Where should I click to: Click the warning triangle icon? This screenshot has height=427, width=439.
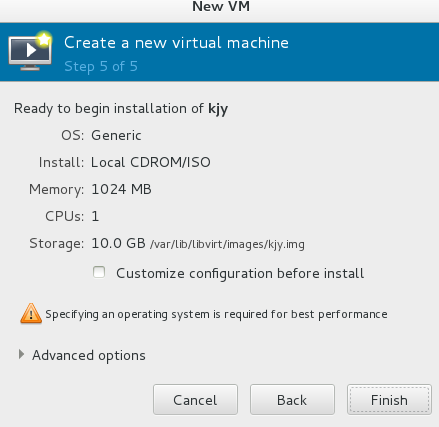click(x=31, y=313)
